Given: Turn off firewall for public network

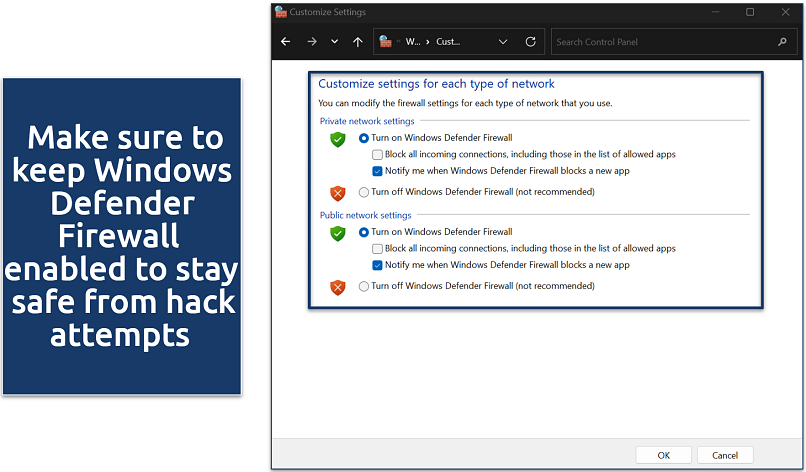Looking at the screenshot, I should click(364, 286).
